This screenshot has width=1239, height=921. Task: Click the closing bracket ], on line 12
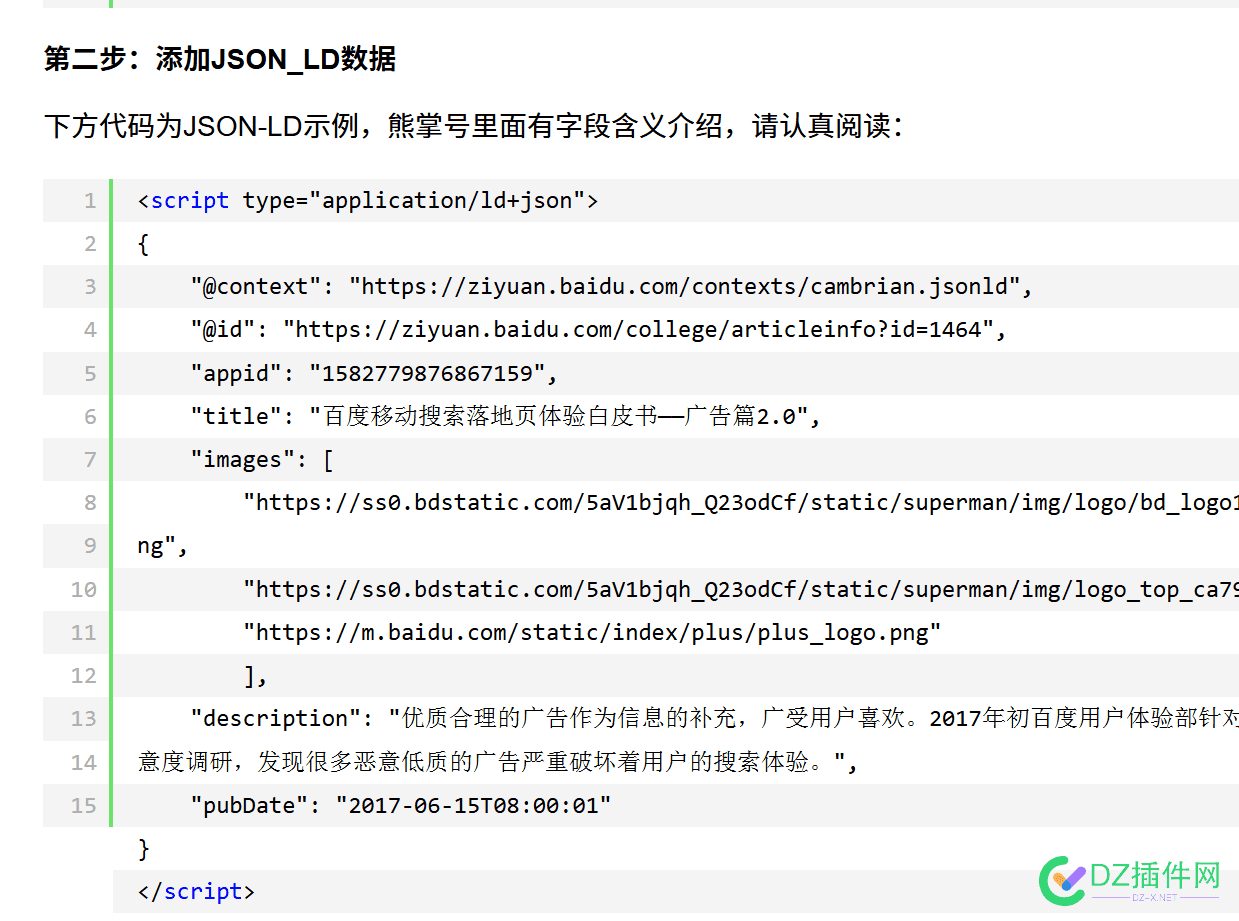257,676
